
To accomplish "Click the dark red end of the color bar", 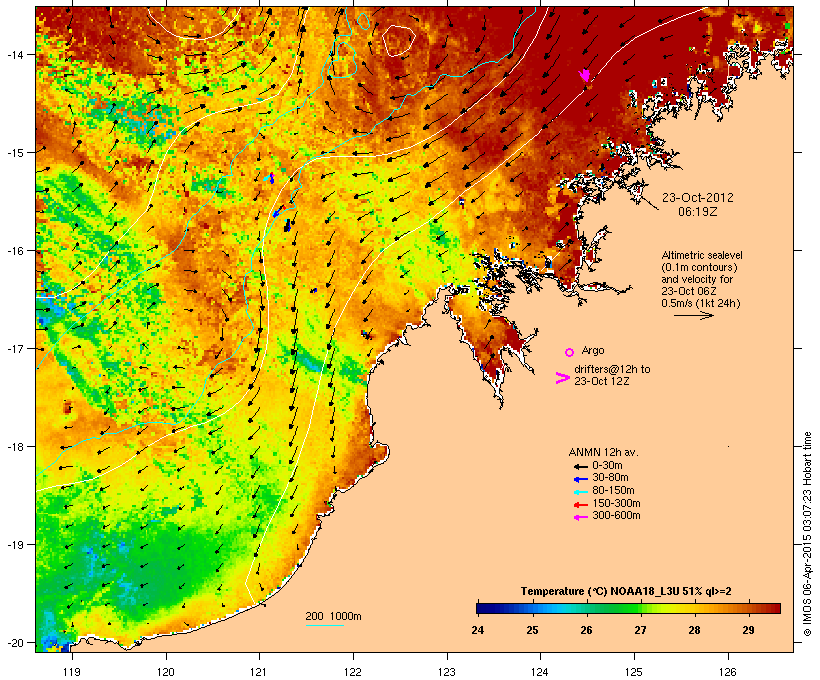I will (775, 608).
